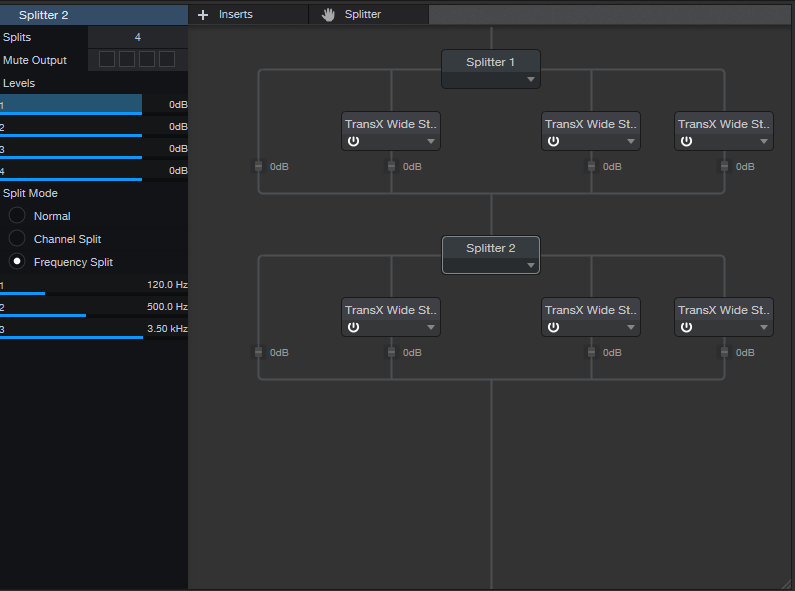Click the Mute Output label
The image size is (795, 591).
pyautogui.click(x=34, y=60)
